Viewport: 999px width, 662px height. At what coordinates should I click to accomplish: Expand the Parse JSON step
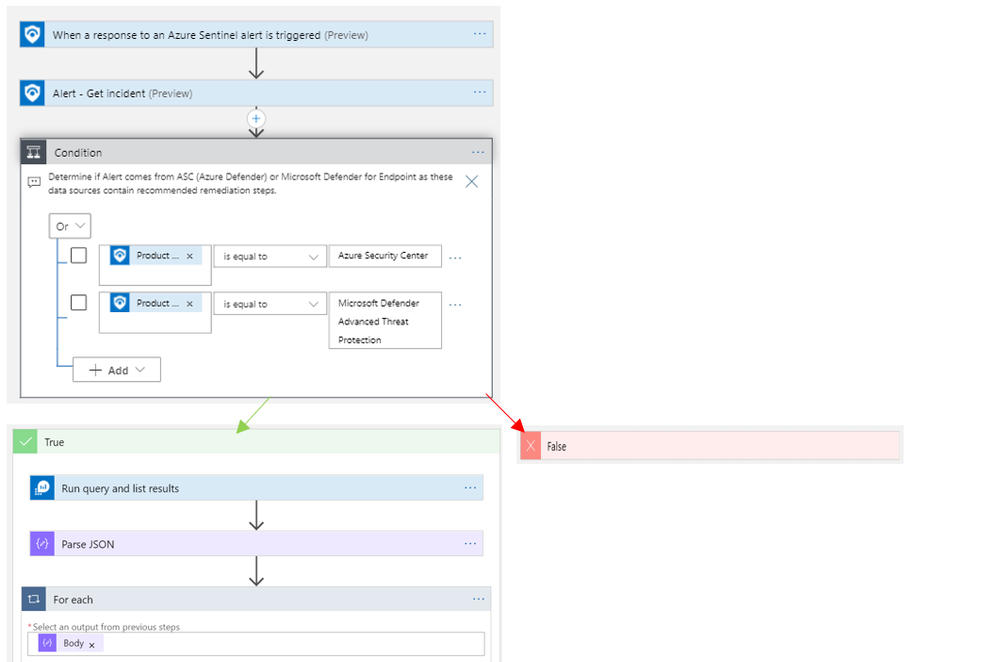tap(256, 543)
